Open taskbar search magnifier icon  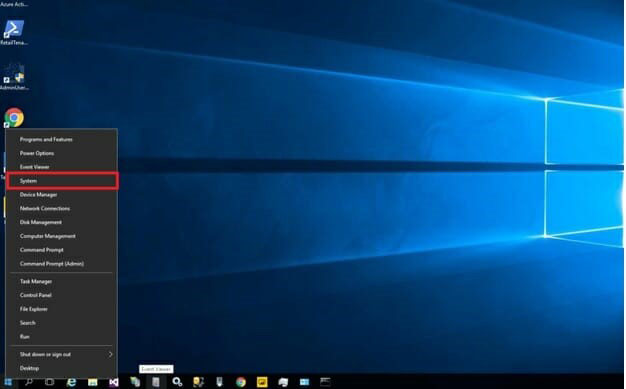tap(29, 382)
